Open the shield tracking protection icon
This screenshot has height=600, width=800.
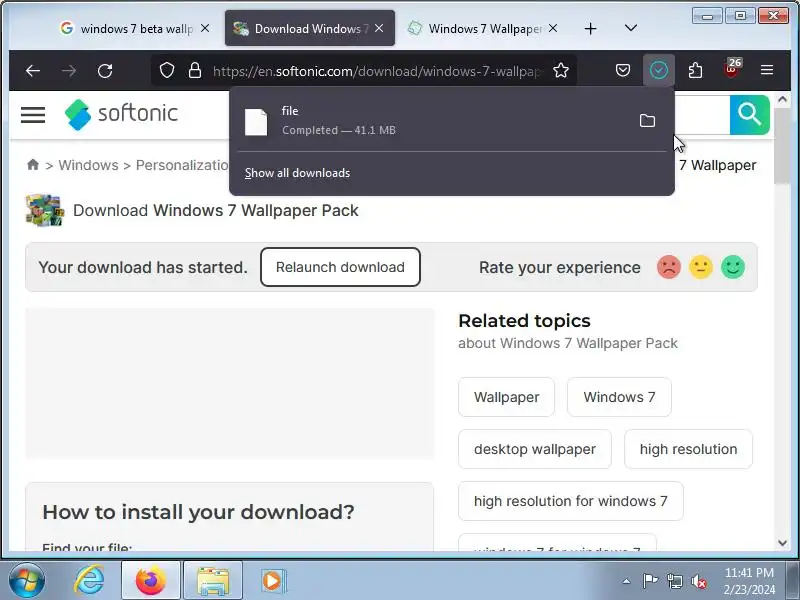pos(167,70)
